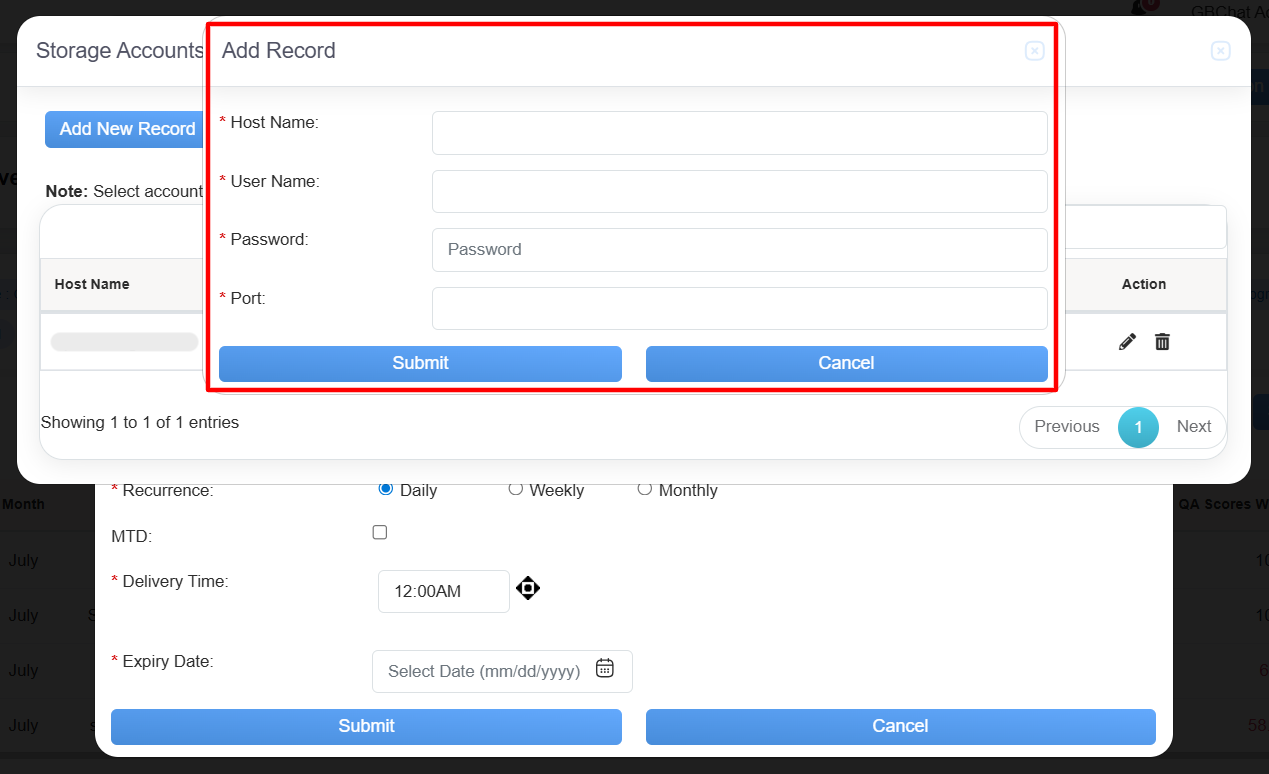
Task: Focus the Host Name input field
Action: pos(739,133)
